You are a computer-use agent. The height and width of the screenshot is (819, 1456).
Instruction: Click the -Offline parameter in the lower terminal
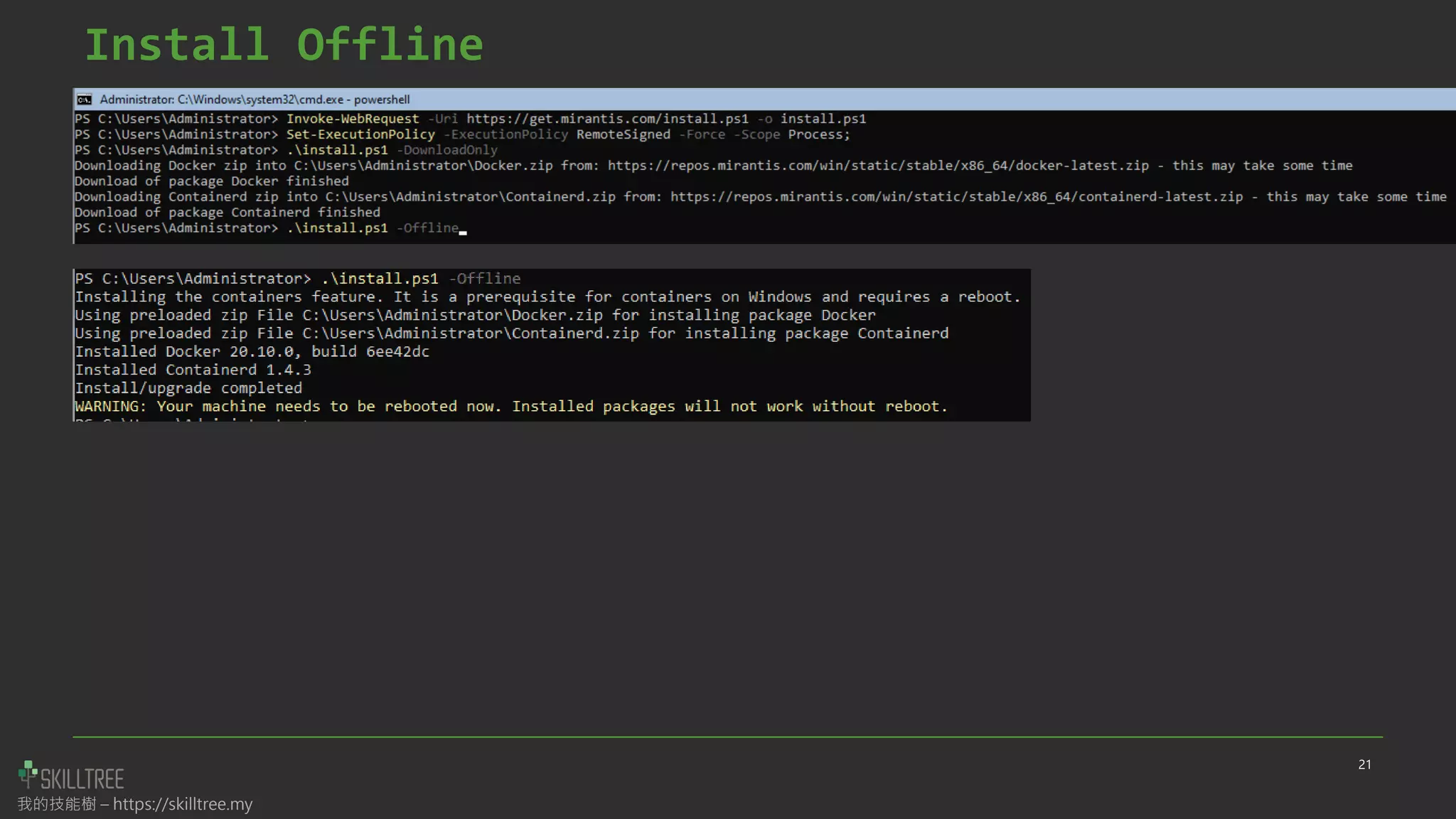[485, 279]
